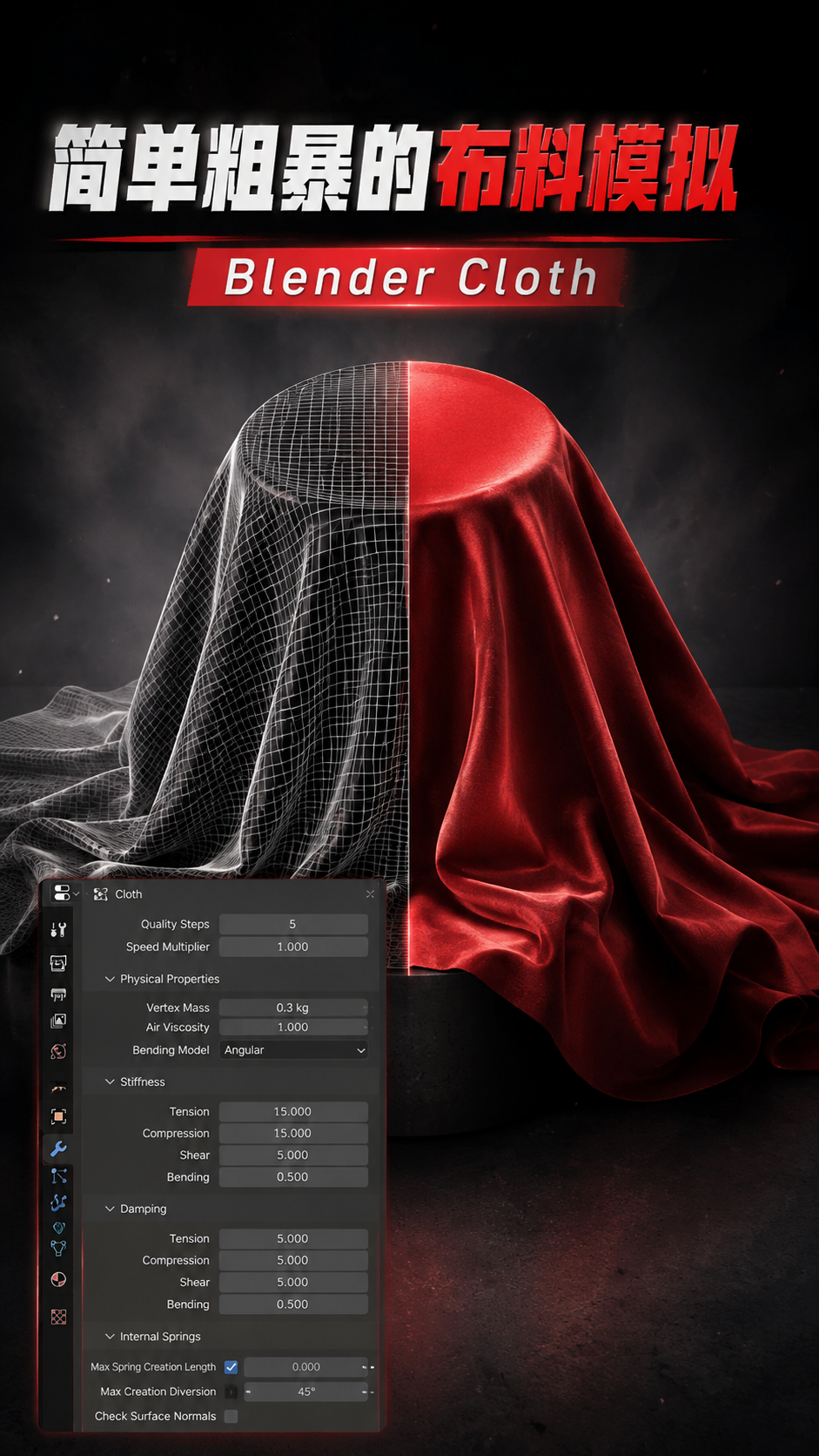This screenshot has height=1456, width=819.
Task: Click the Stiffness Bending 0.500 field
Action: 293,1177
